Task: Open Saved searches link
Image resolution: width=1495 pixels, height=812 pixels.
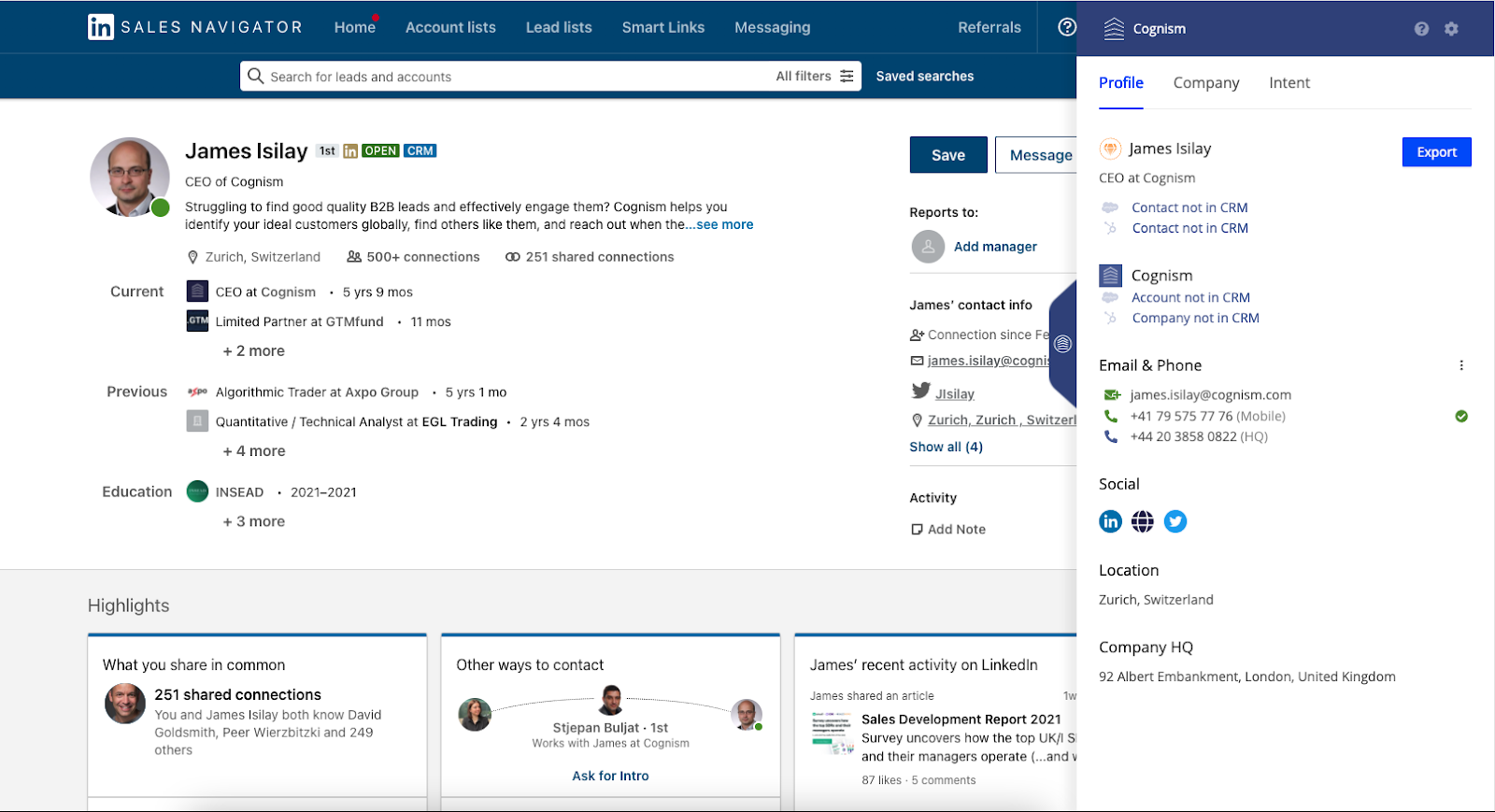Action: pyautogui.click(x=925, y=77)
